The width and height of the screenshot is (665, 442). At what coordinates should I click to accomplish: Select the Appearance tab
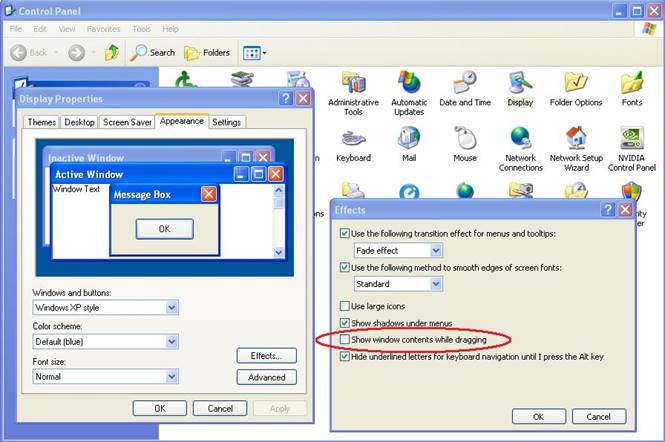tap(182, 121)
